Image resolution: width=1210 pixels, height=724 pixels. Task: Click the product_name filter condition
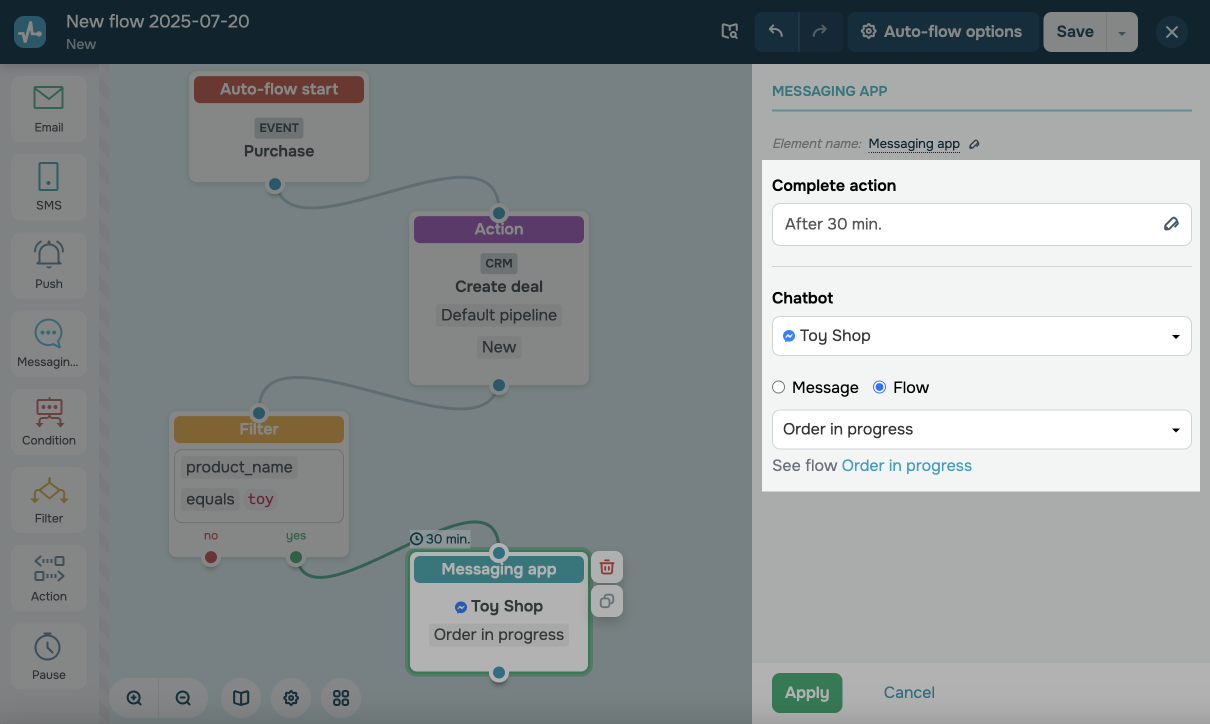pyautogui.click(x=239, y=467)
